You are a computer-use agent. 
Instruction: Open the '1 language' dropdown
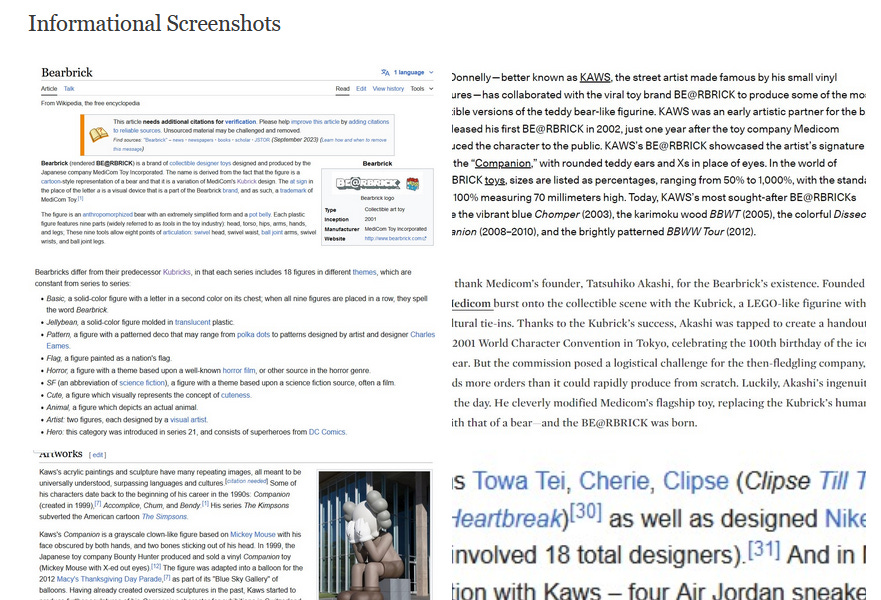[x=414, y=72]
